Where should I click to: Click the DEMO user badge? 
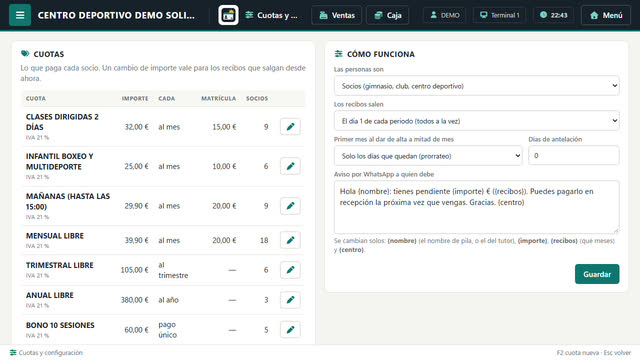click(444, 15)
